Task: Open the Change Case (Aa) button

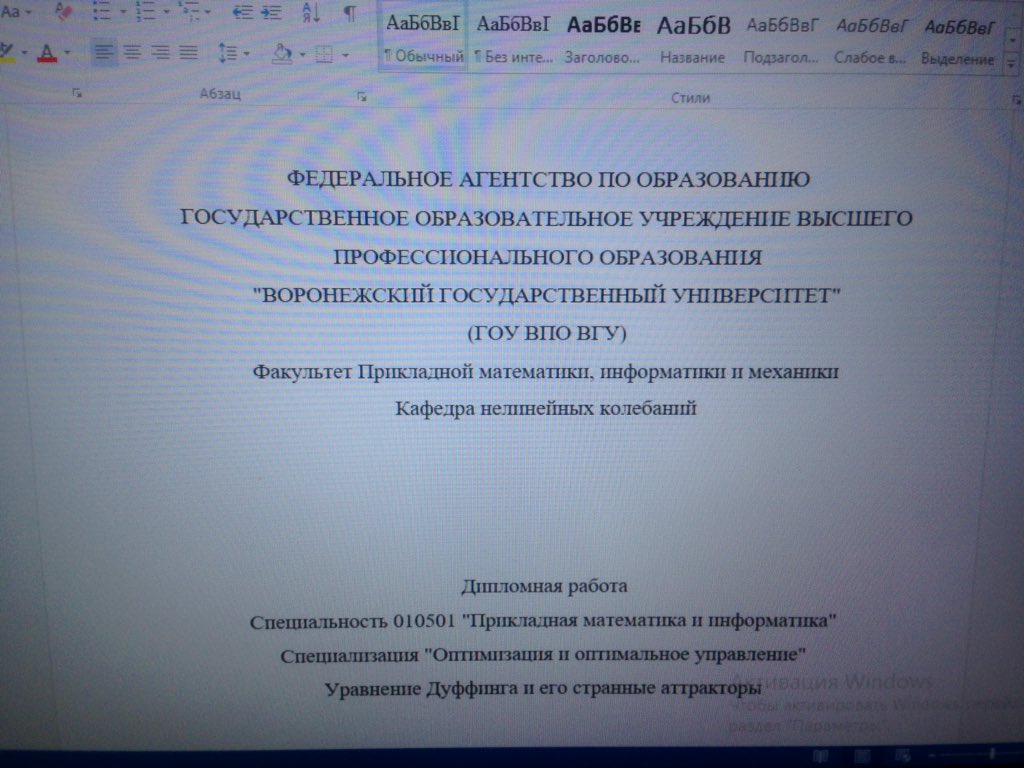Action: coord(10,12)
